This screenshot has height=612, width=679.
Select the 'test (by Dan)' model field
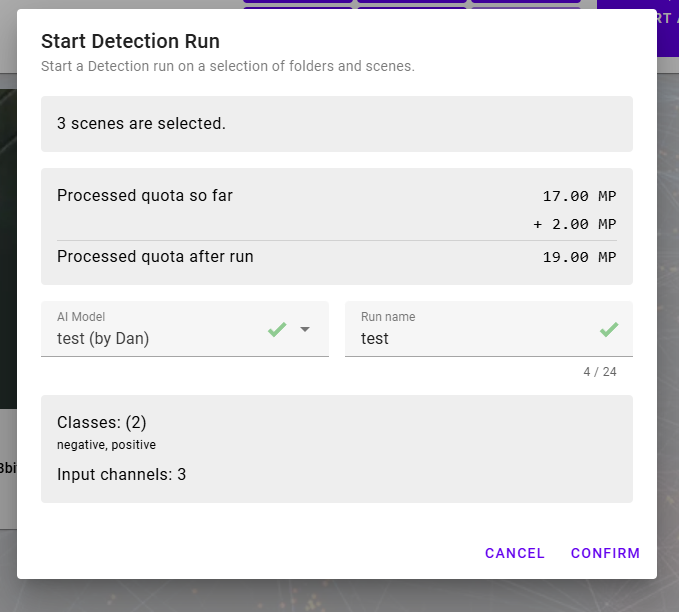click(x=150, y=338)
